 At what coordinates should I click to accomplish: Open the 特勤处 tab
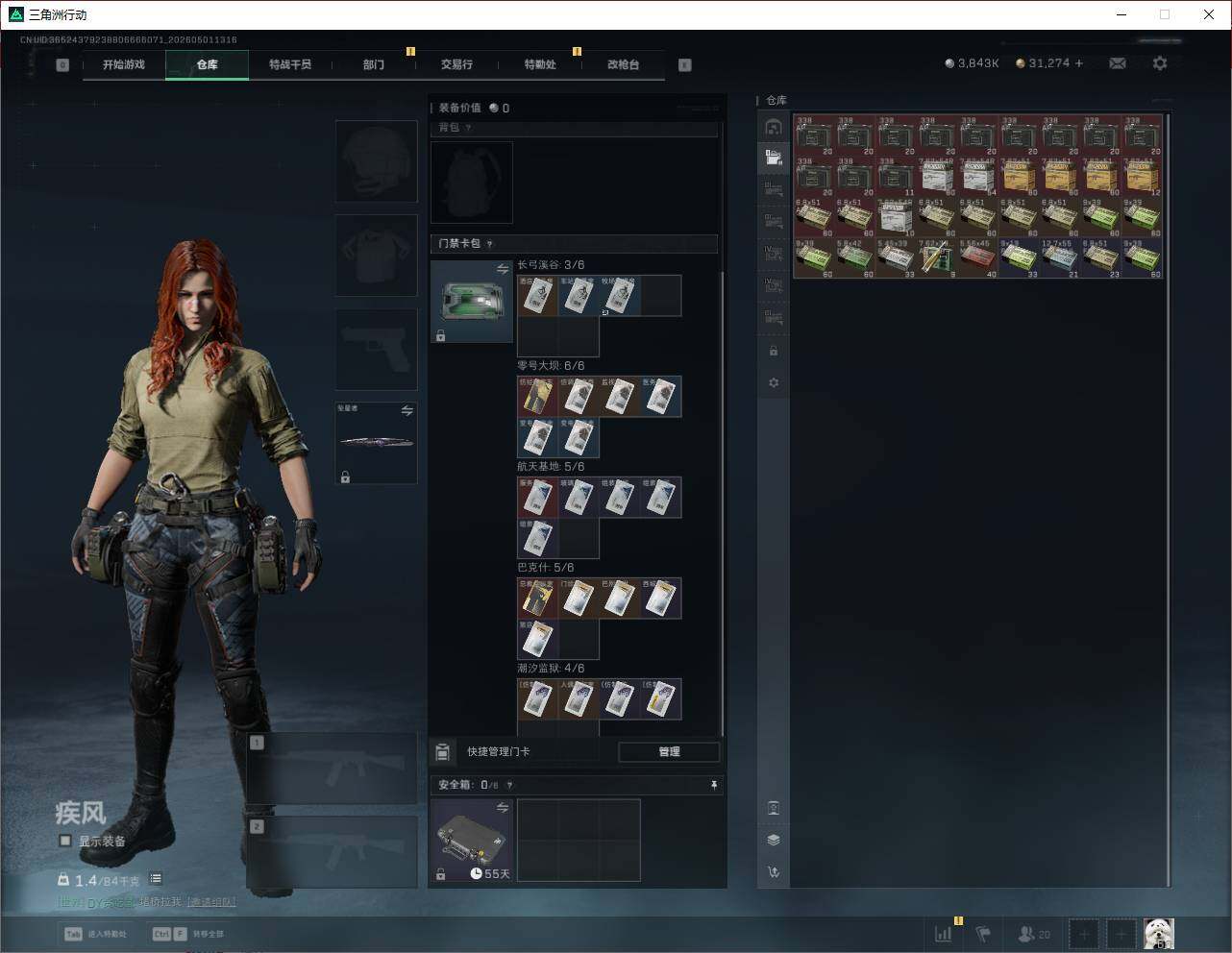tap(540, 64)
